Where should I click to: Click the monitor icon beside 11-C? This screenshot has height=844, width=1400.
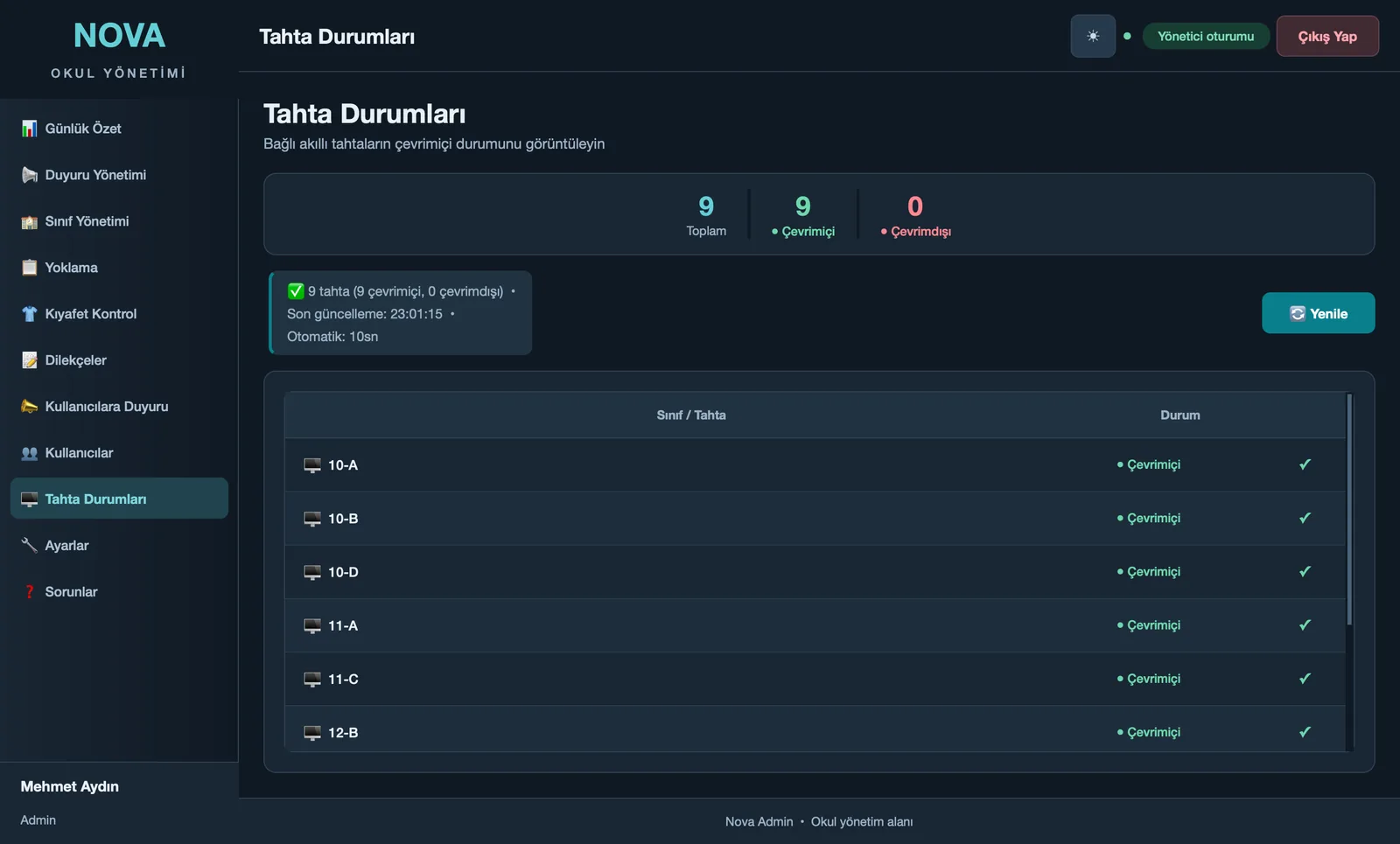click(x=312, y=680)
